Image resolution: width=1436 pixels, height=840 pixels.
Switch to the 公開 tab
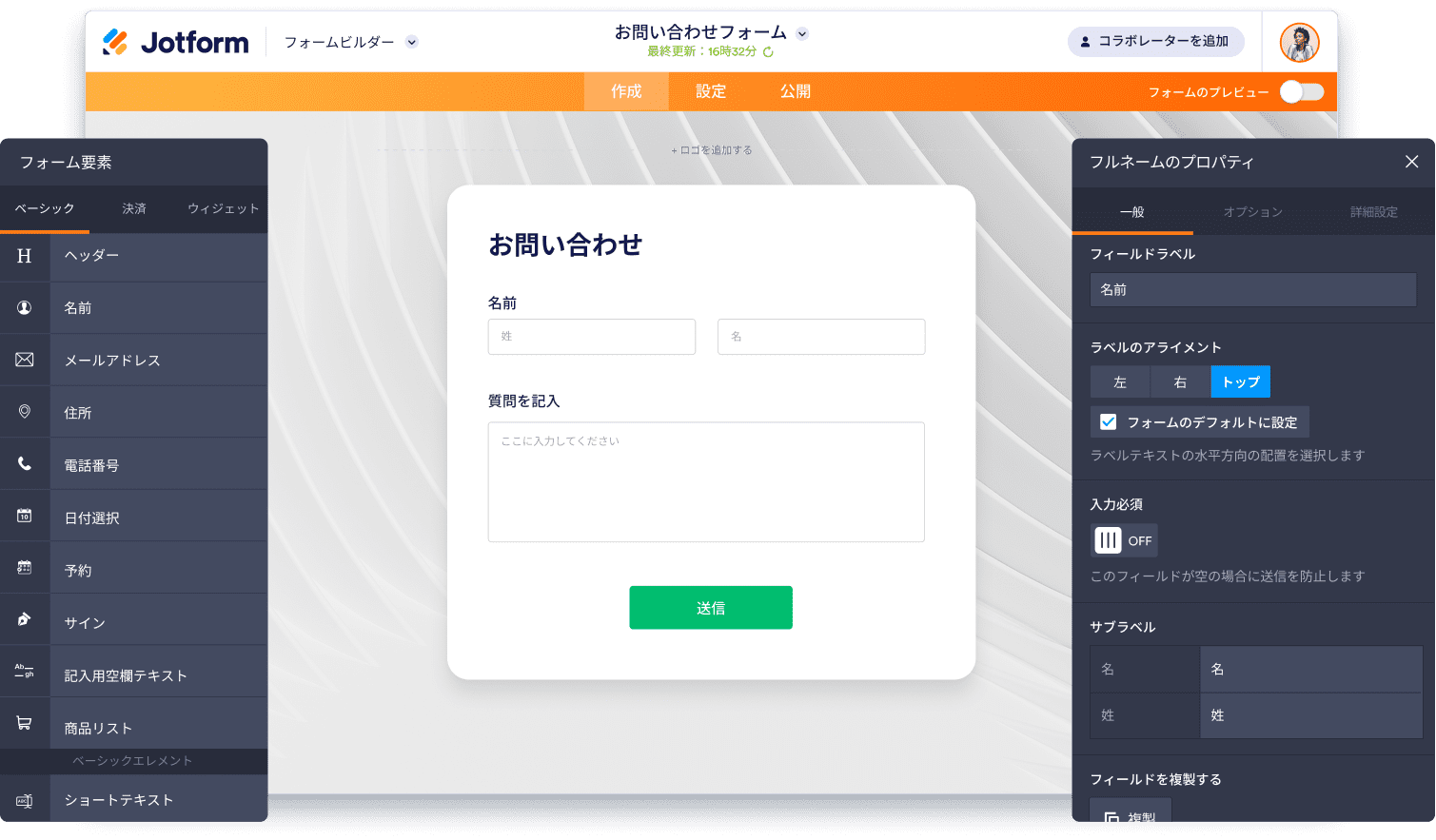[796, 91]
